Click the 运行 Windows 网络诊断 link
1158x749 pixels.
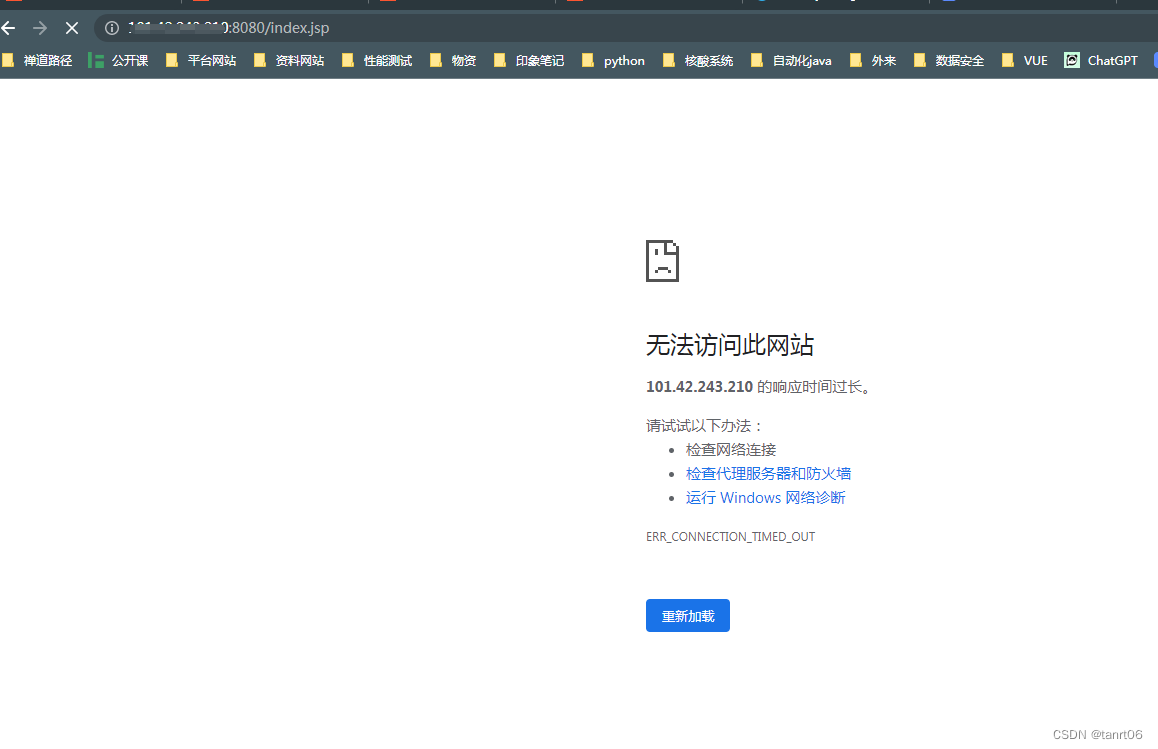[765, 498]
